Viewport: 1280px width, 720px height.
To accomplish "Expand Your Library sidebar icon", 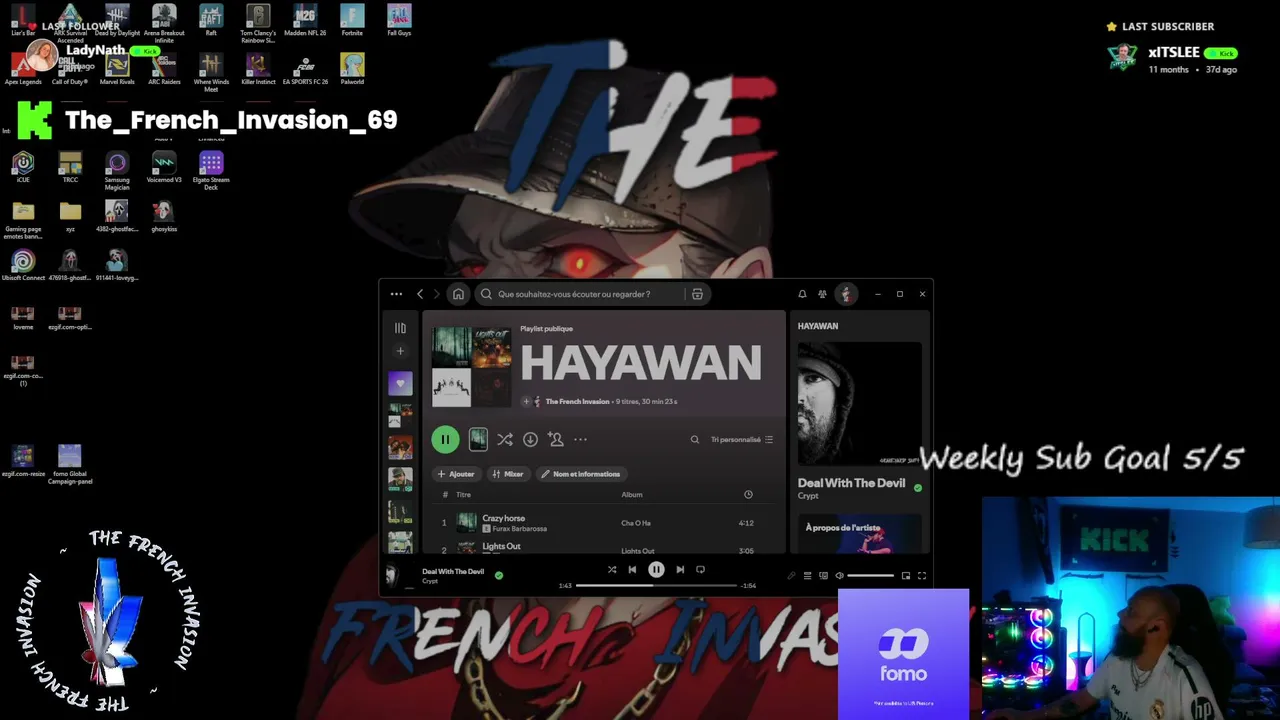I will click(x=400, y=328).
